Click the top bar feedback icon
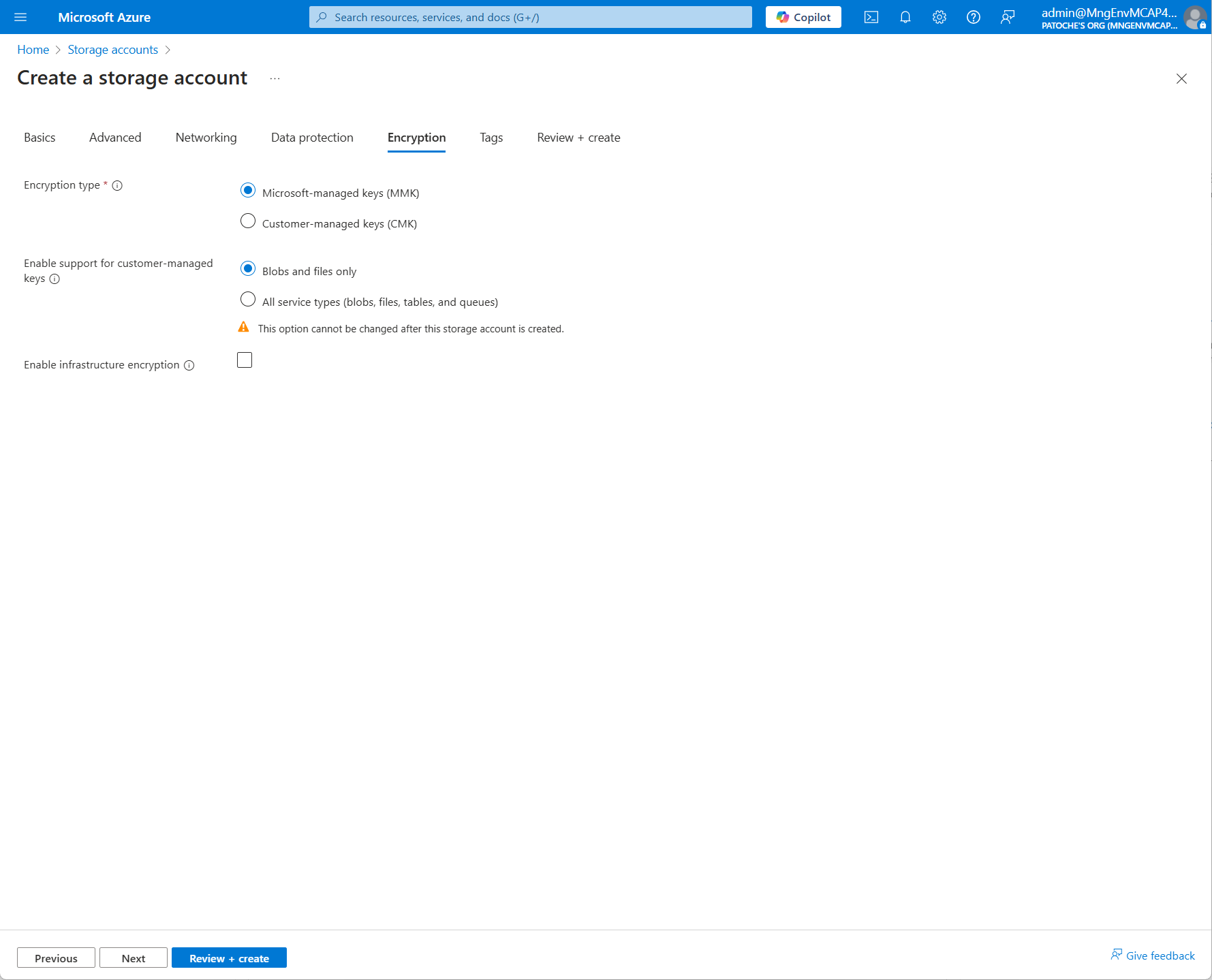This screenshot has width=1212, height=980. (x=1007, y=17)
